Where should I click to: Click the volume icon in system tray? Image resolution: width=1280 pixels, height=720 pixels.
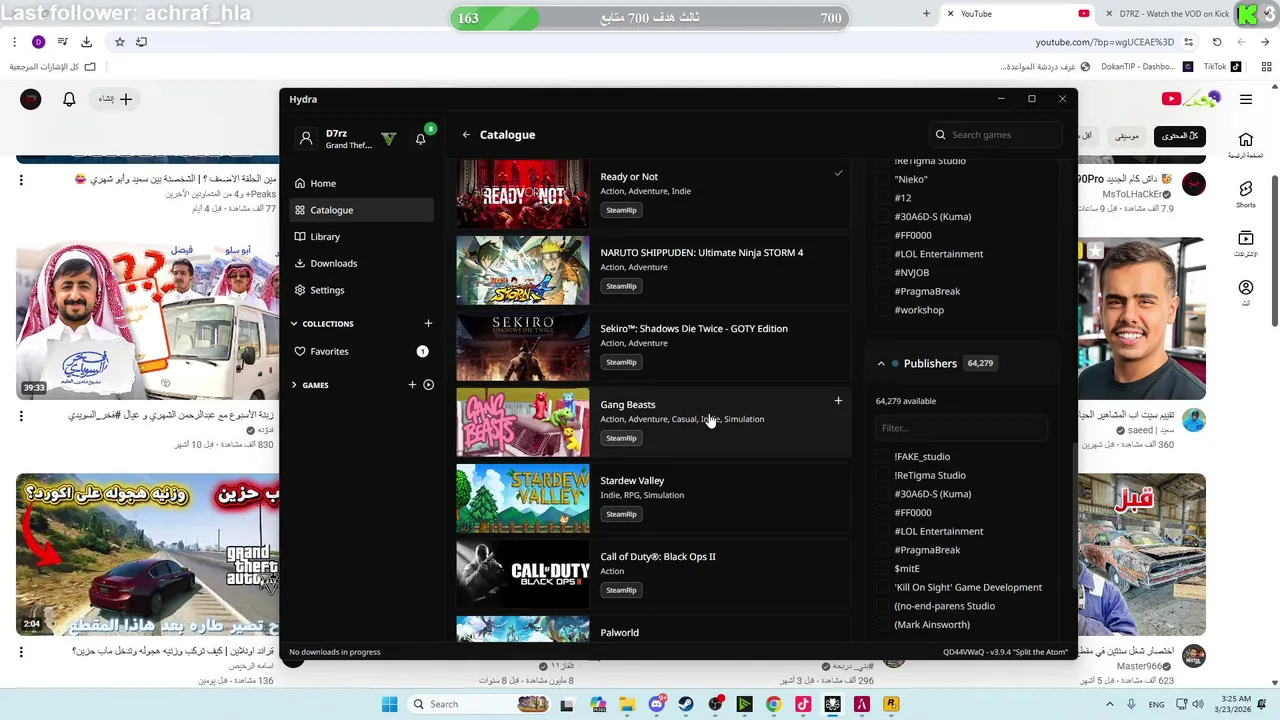point(1198,704)
